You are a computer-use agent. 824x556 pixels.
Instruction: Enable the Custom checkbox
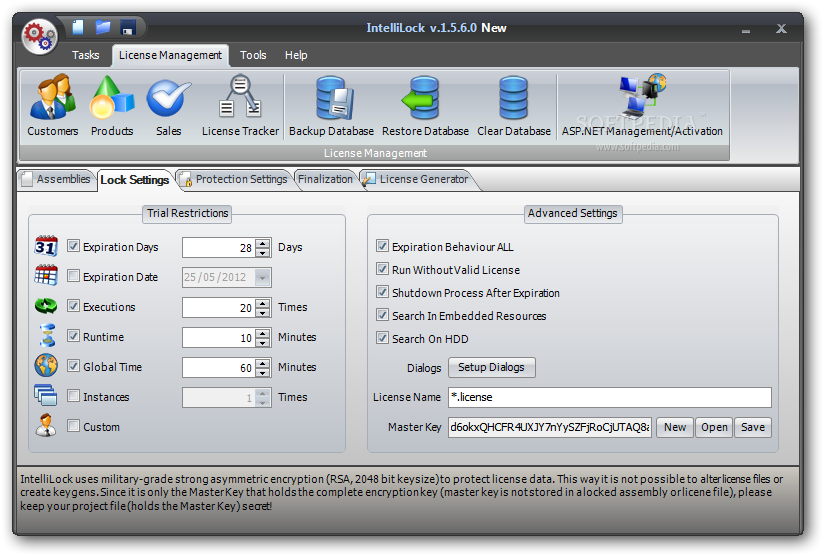[x=73, y=426]
